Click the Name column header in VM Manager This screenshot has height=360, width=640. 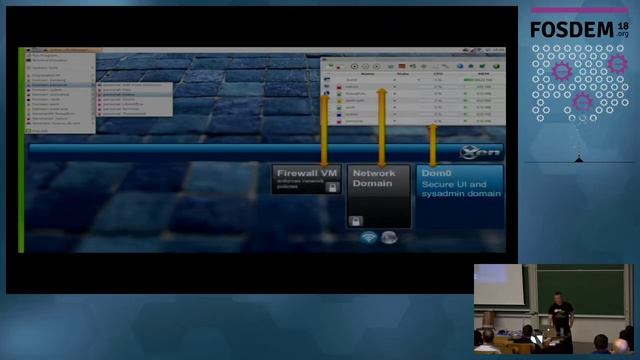368,73
